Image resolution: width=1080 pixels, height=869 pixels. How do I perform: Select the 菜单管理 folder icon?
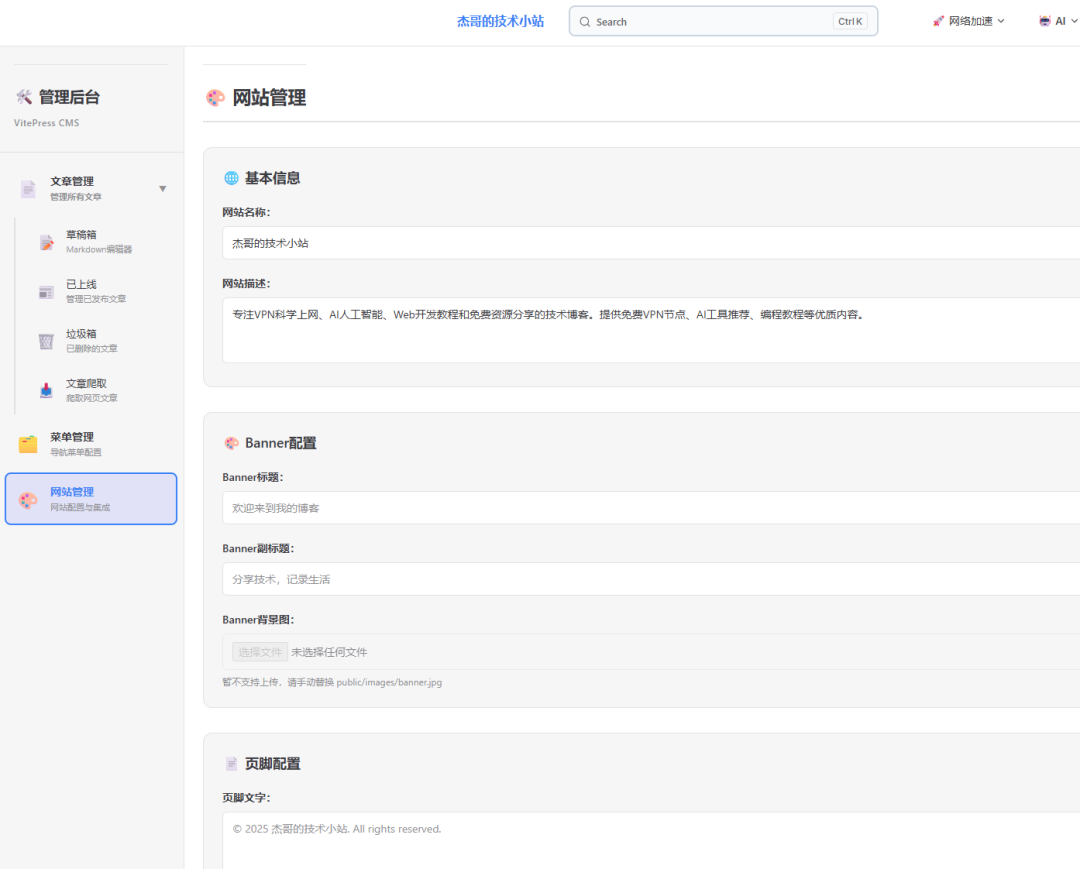(x=27, y=443)
